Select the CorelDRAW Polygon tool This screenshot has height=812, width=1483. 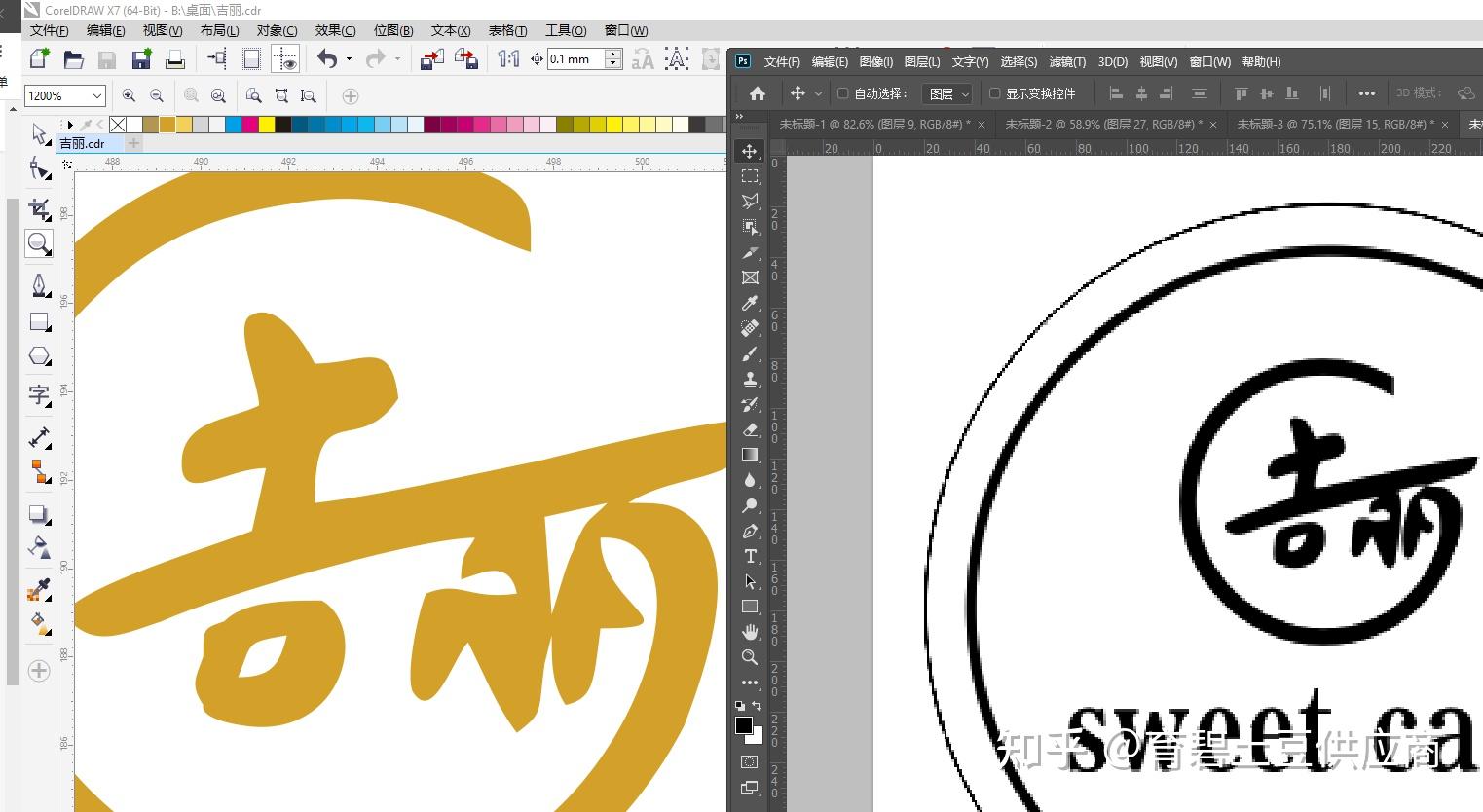point(39,356)
